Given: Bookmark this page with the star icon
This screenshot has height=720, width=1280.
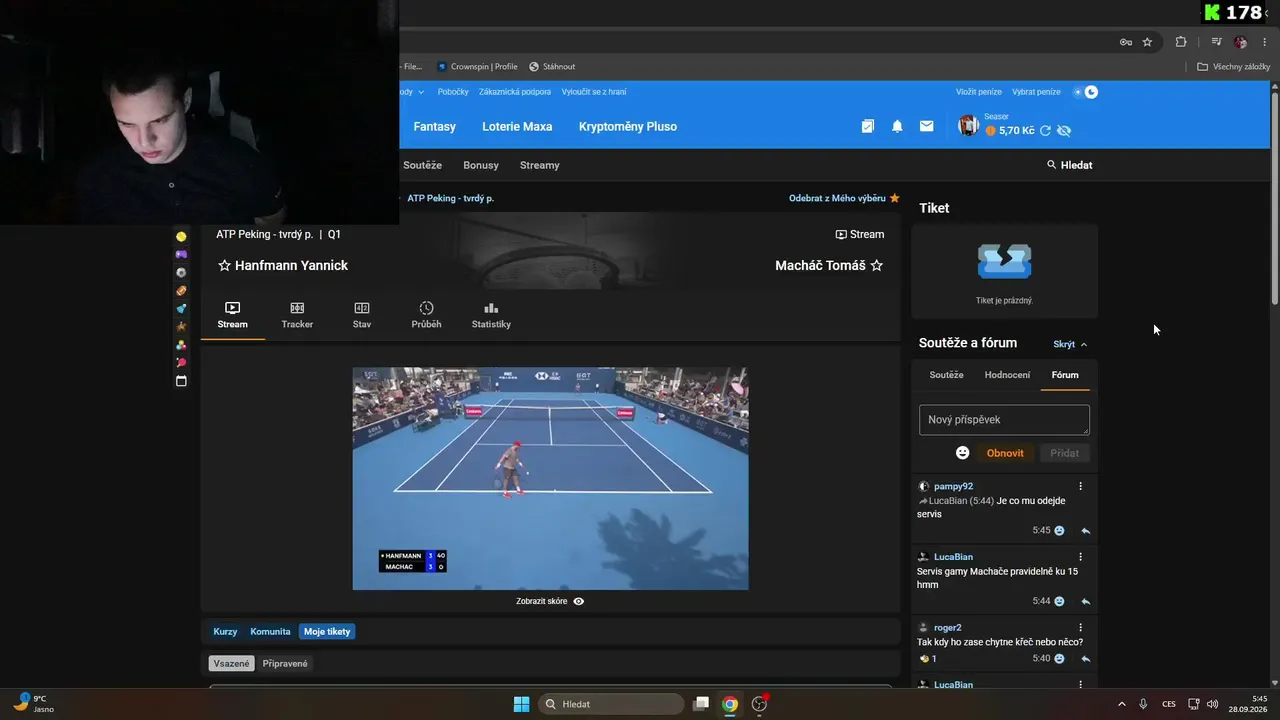Looking at the screenshot, I should point(1147,42).
